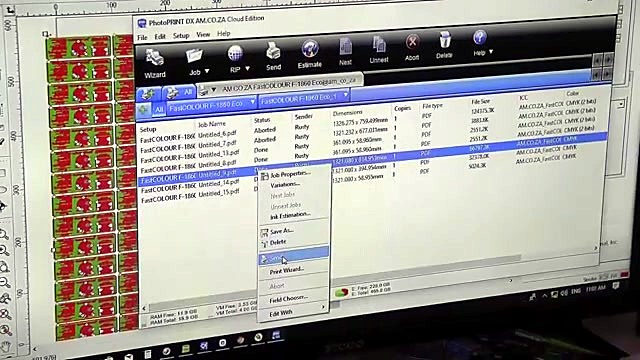Select job Untitled_14.pdf
Screen dimensions: 640x360
[219, 183]
